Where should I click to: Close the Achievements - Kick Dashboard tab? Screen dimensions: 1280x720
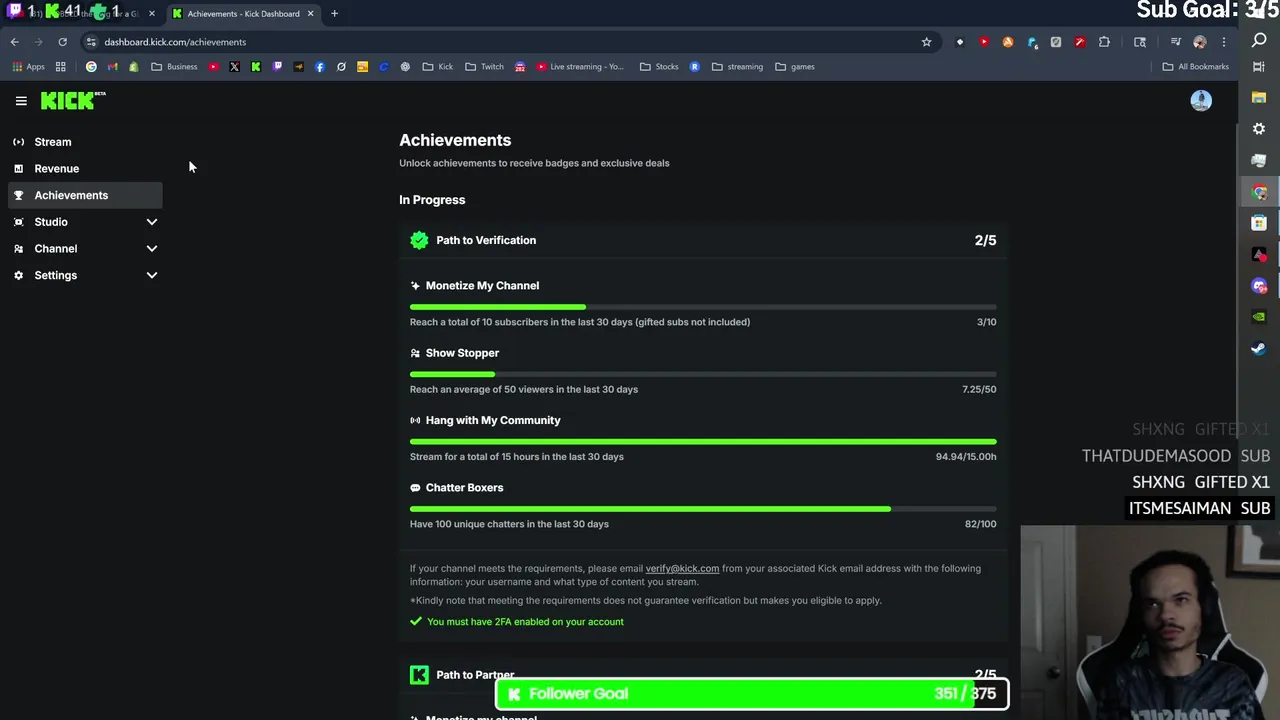click(310, 13)
